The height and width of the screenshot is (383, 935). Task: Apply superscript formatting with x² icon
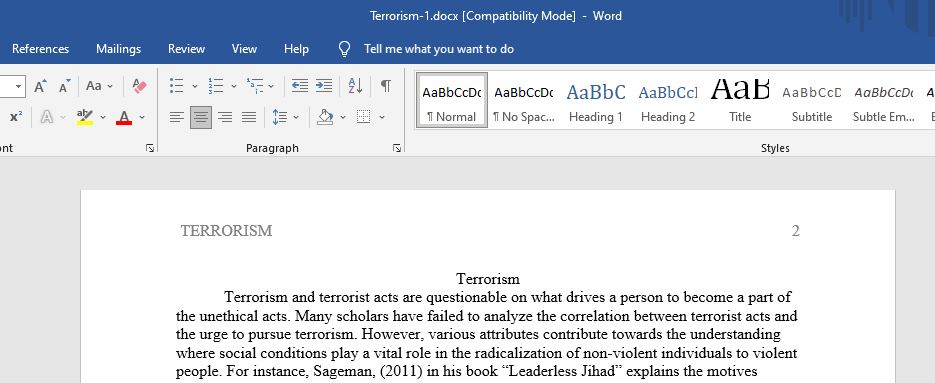click(16, 117)
